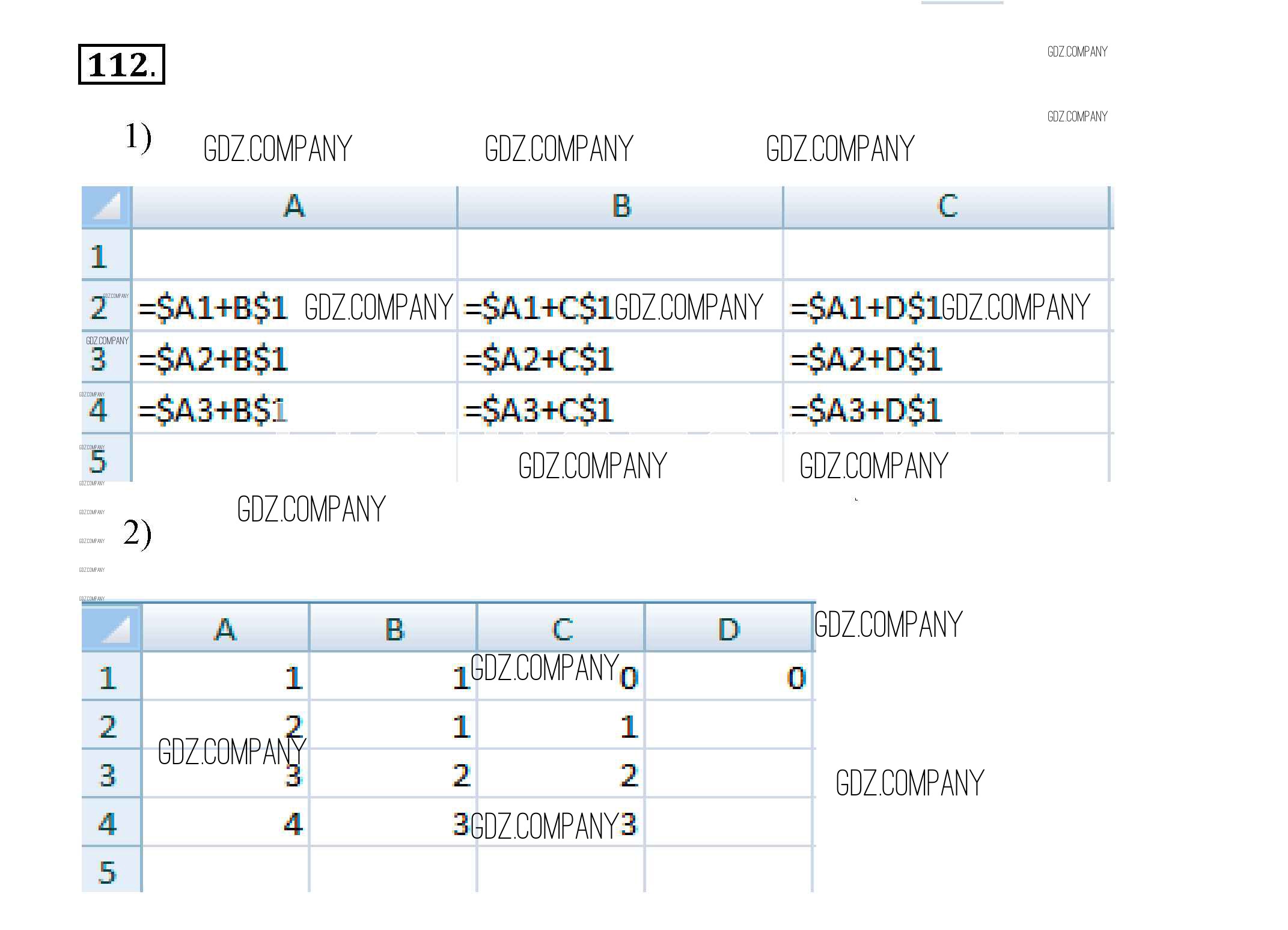Viewport: 1288px width, 930px height.
Task: Select cell containing =$A2+C$1
Action: point(539,359)
